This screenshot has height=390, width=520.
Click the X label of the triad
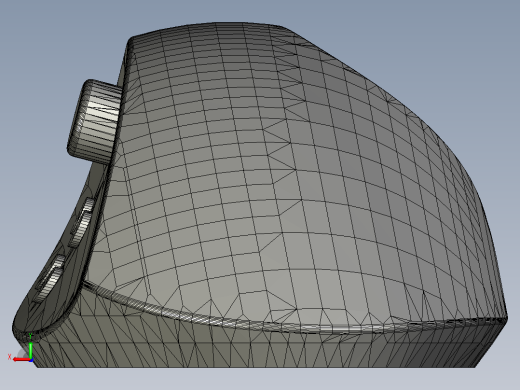click(x=9, y=357)
